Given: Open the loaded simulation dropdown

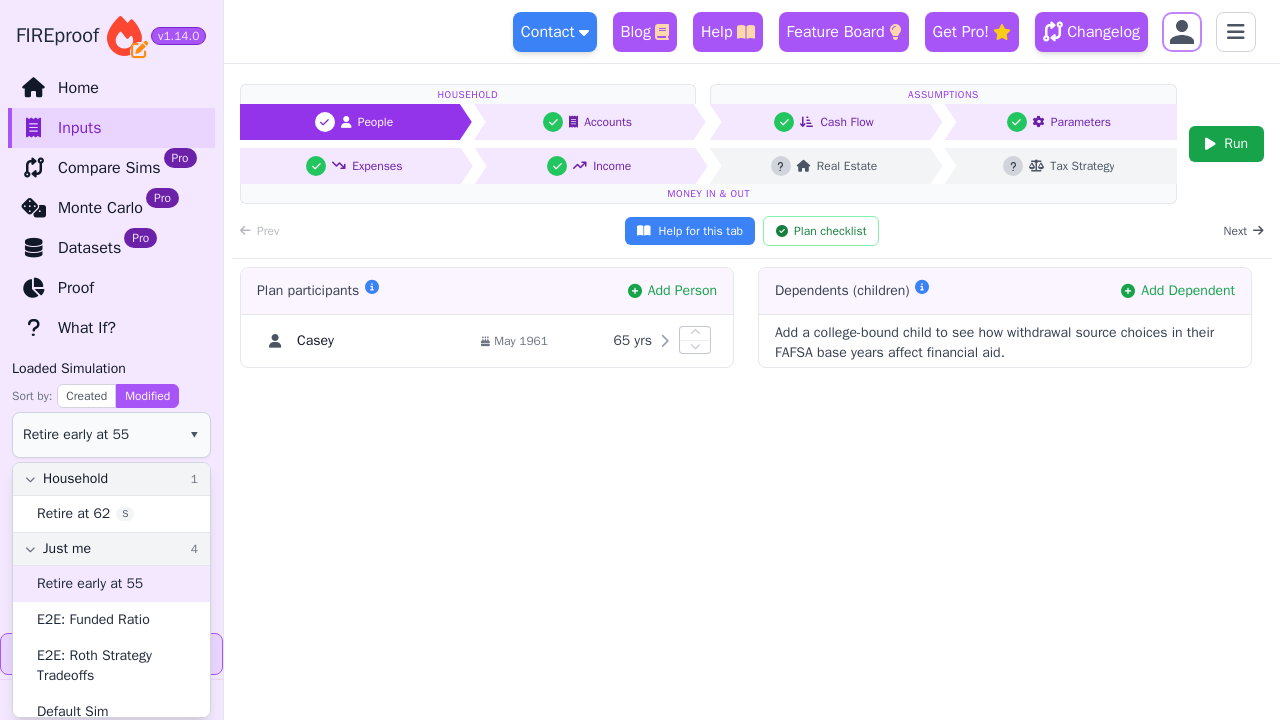Looking at the screenshot, I should [111, 435].
